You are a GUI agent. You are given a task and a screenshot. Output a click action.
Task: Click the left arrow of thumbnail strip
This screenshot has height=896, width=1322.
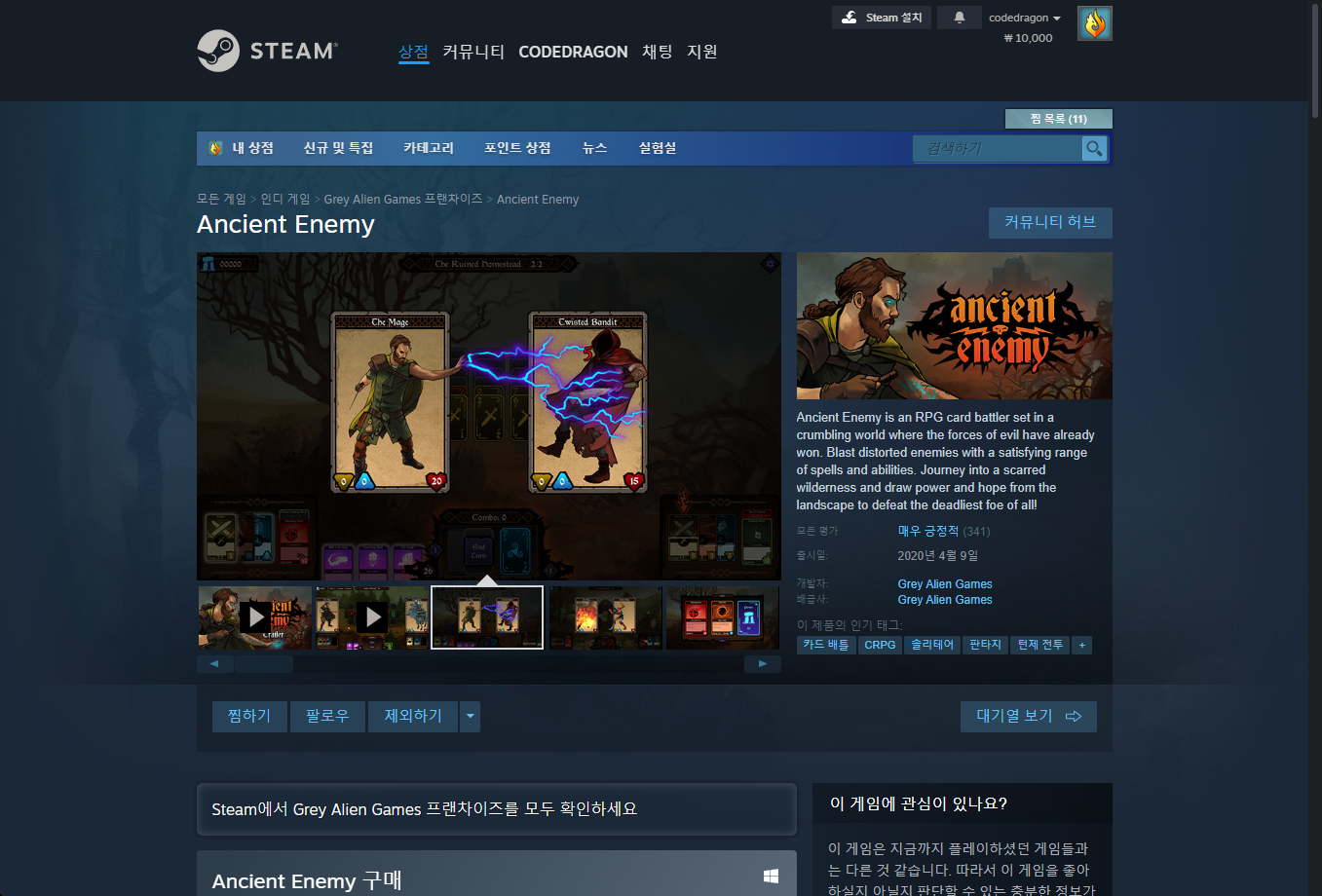coord(214,664)
